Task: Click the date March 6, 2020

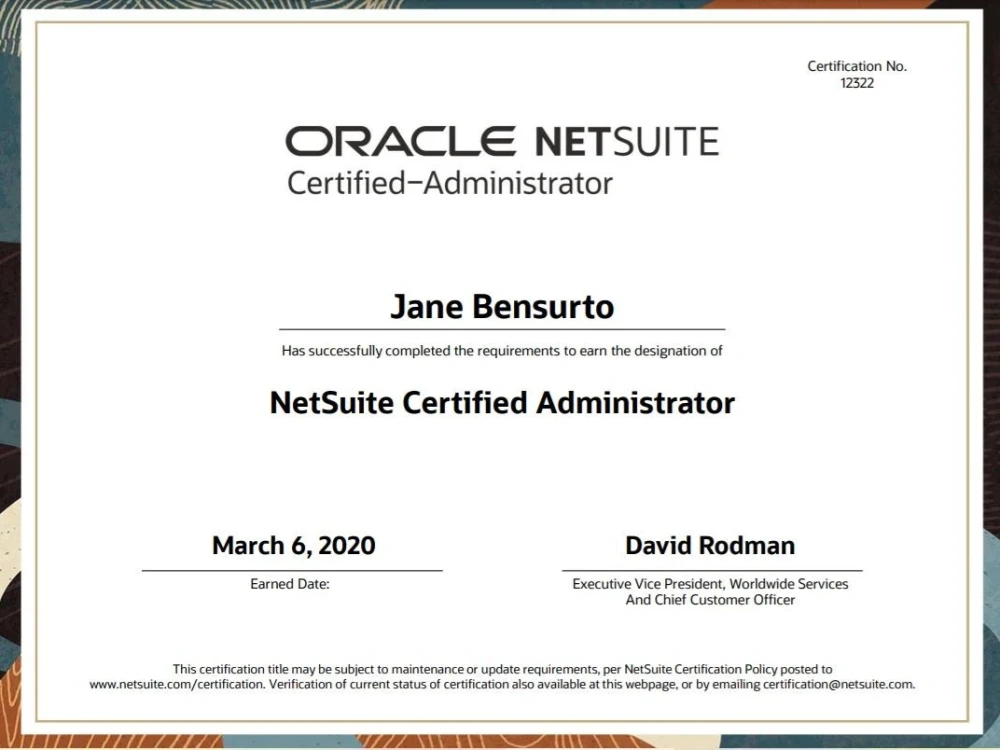Action: pos(293,546)
